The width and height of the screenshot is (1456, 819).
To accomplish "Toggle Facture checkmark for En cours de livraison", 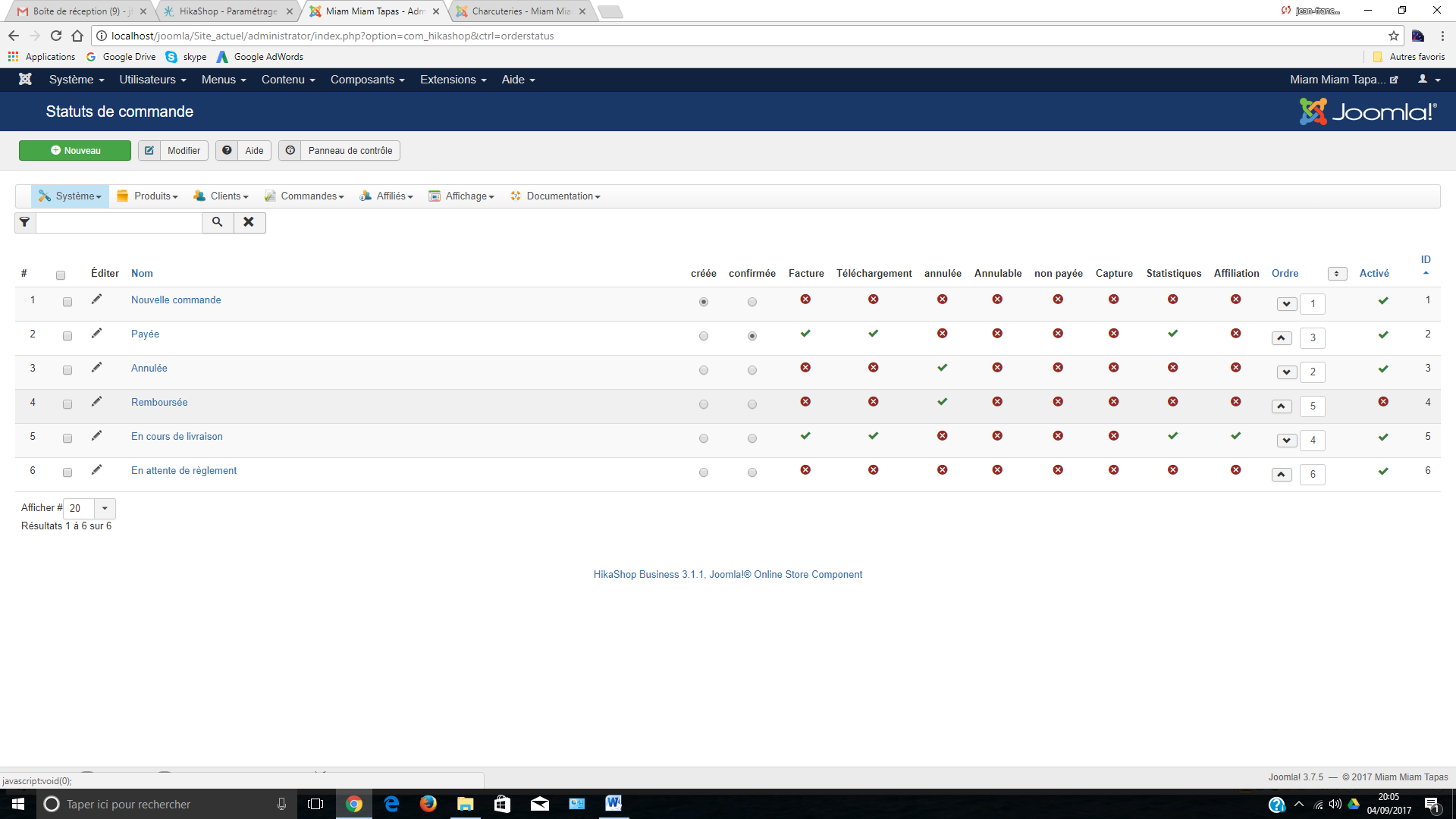I will (x=805, y=436).
